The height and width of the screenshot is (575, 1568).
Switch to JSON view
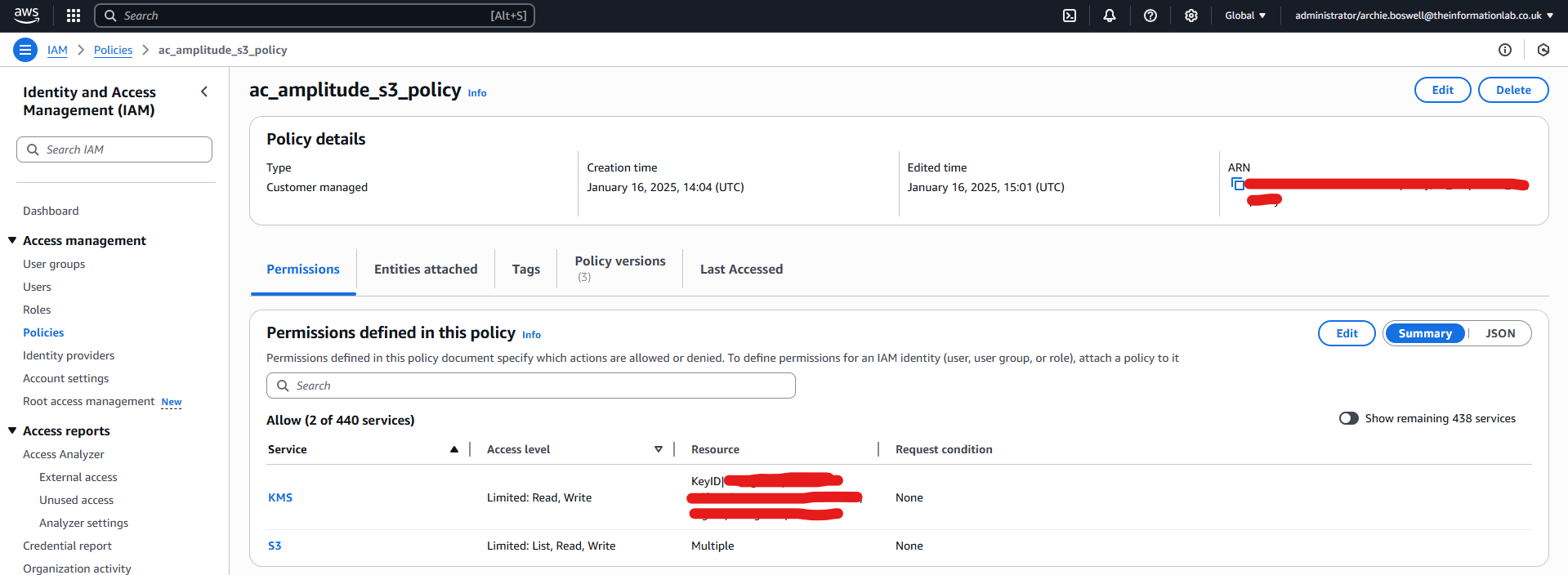point(1500,333)
